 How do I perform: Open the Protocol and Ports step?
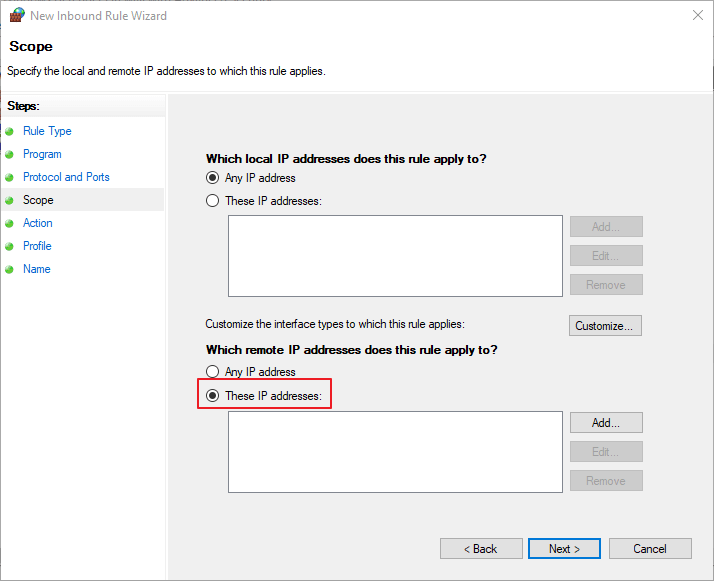(x=66, y=177)
